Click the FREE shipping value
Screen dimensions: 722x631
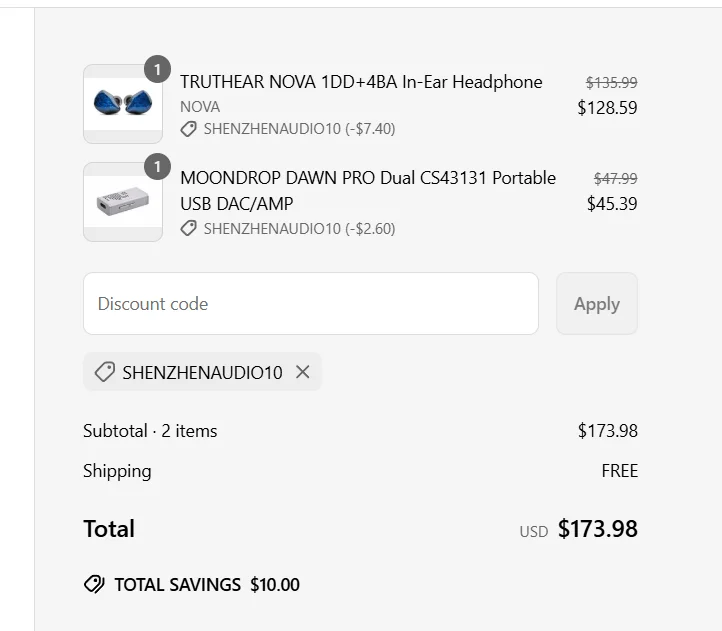(x=619, y=471)
